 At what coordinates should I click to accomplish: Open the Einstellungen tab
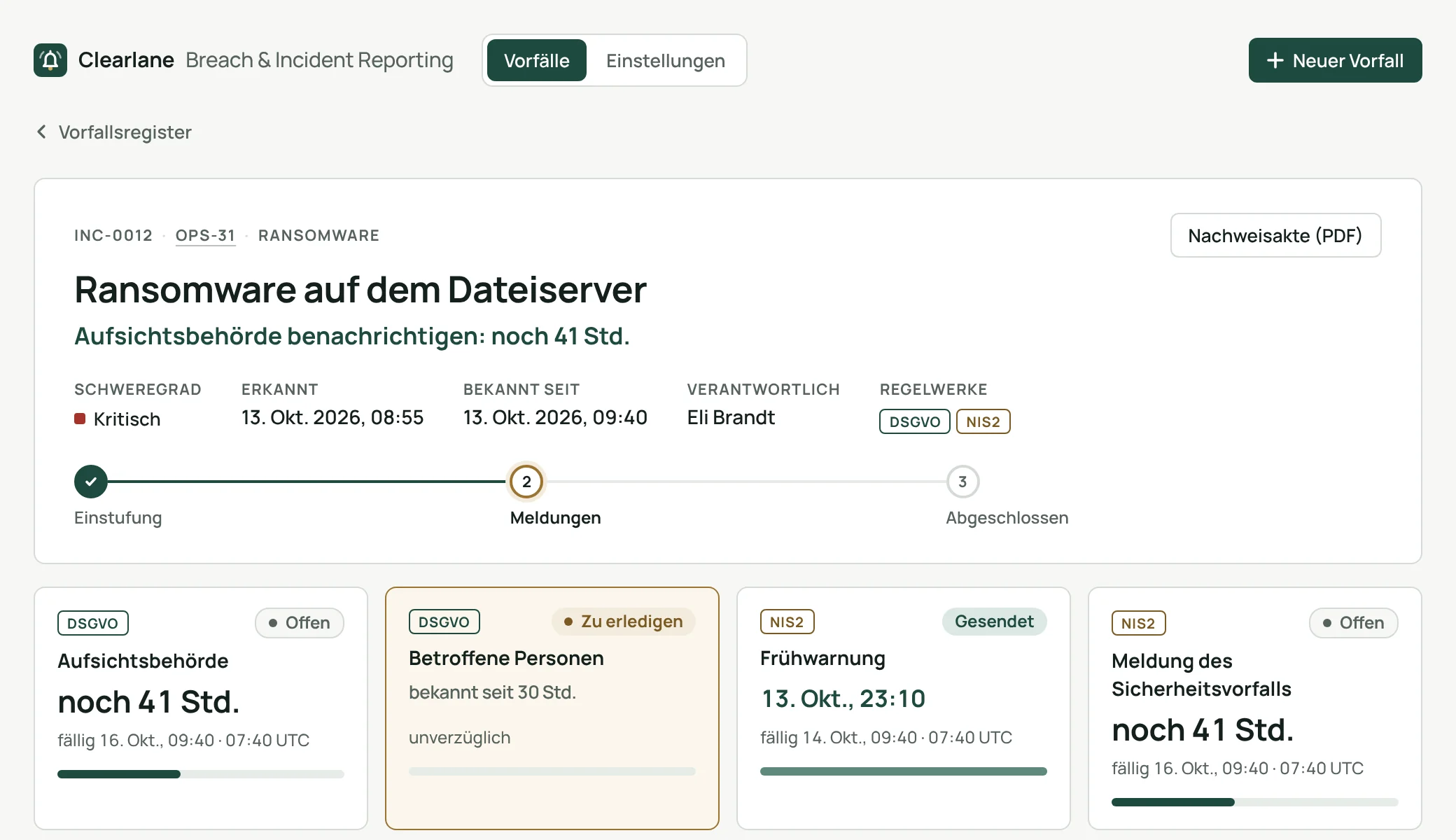tap(666, 60)
